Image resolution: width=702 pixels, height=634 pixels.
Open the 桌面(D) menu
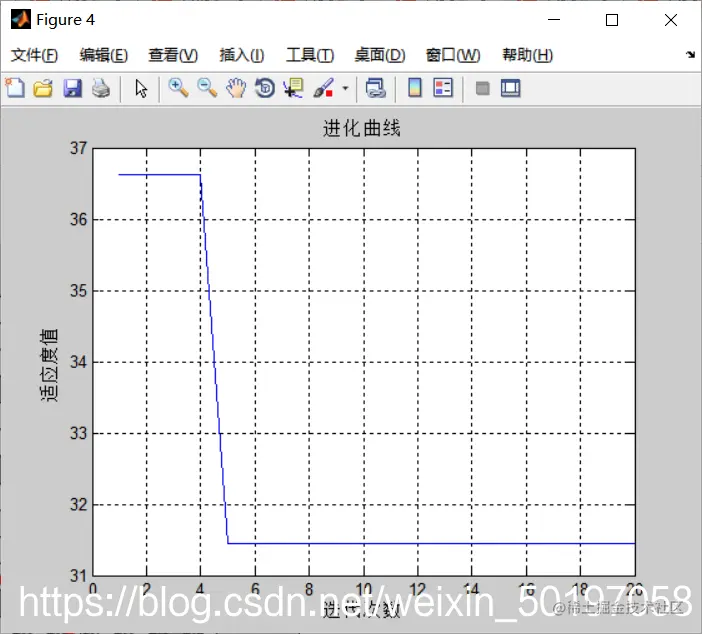click(x=380, y=55)
